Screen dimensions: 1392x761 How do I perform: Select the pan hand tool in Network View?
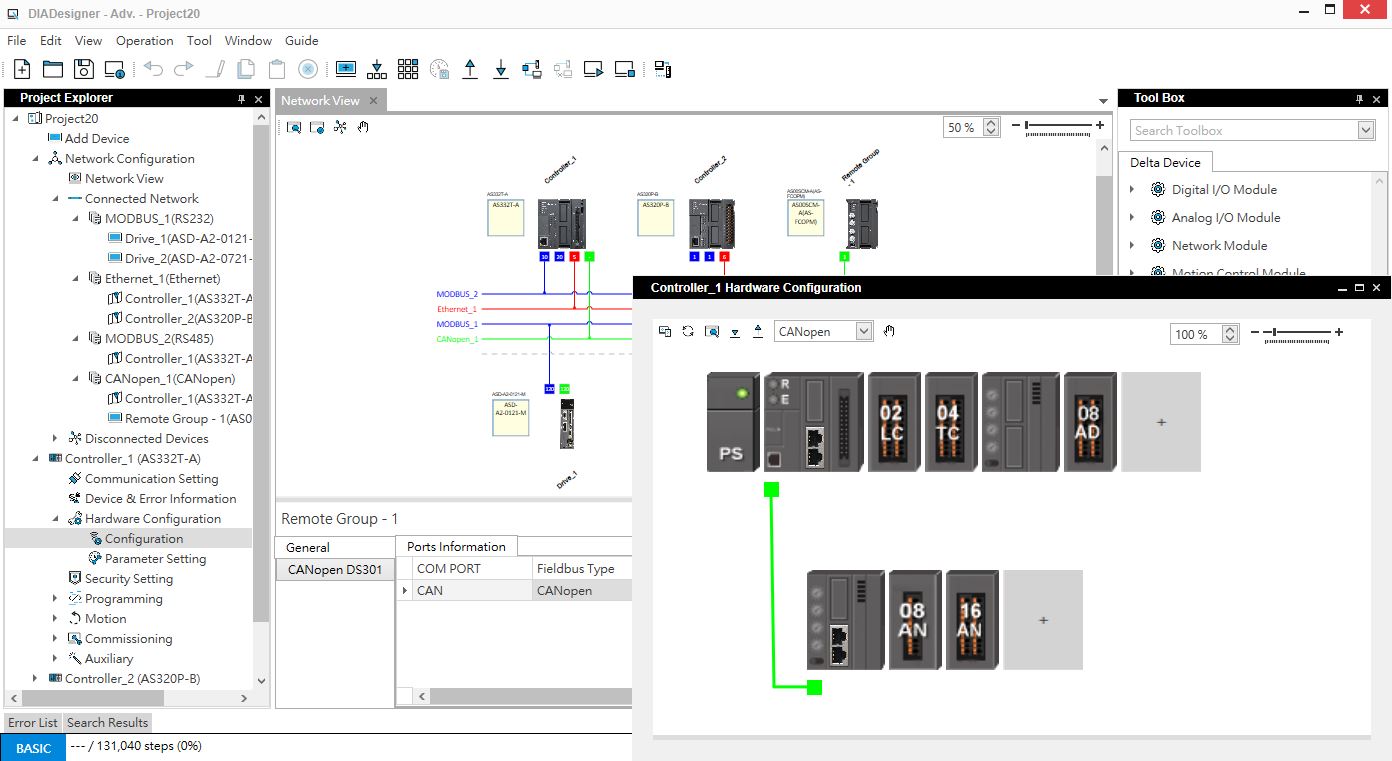point(363,127)
